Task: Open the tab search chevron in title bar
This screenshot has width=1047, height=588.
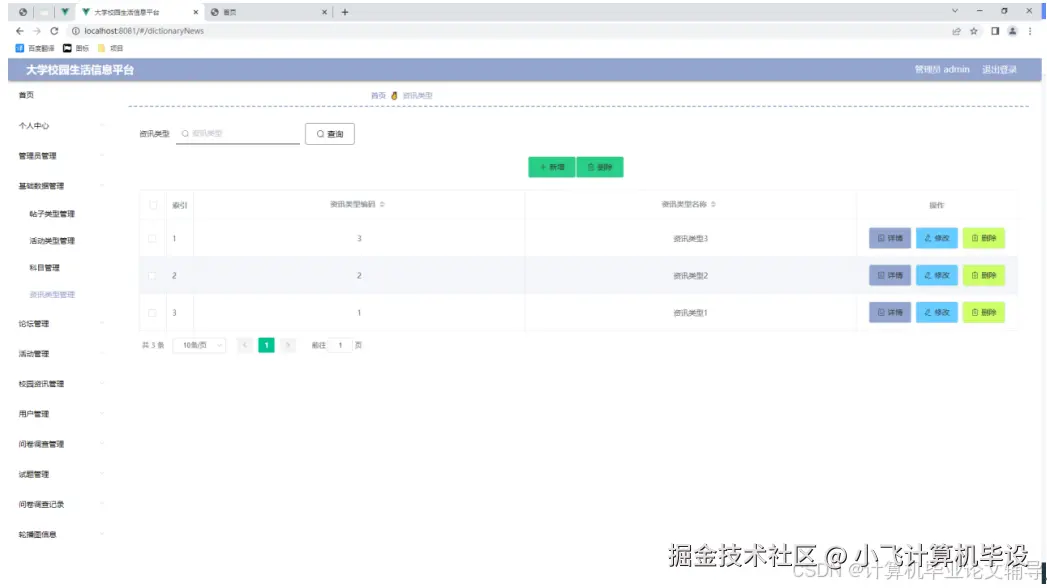Action: [955, 11]
